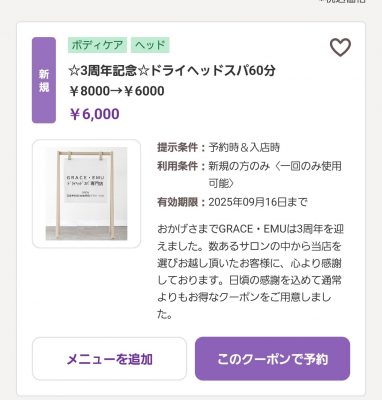Click the purple 新規 label badge
The width and height of the screenshot is (382, 400).
pyautogui.click(x=44, y=80)
